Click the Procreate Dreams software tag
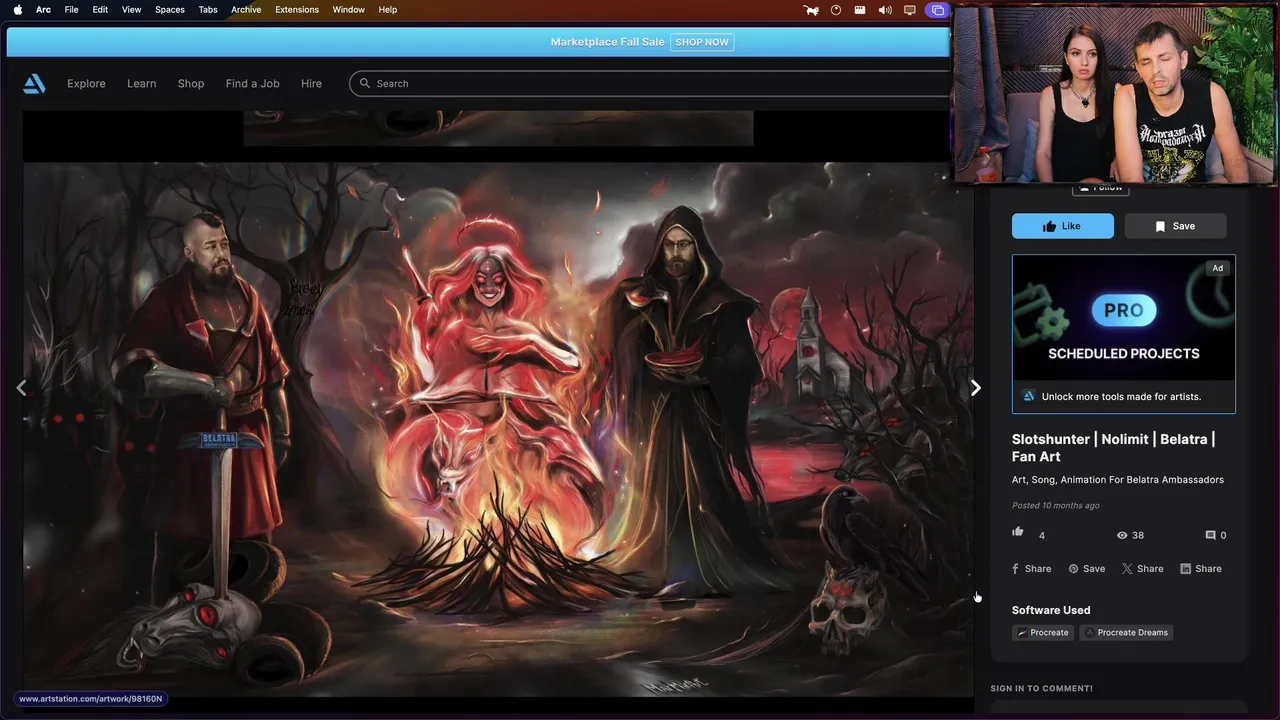 pyautogui.click(x=1126, y=632)
